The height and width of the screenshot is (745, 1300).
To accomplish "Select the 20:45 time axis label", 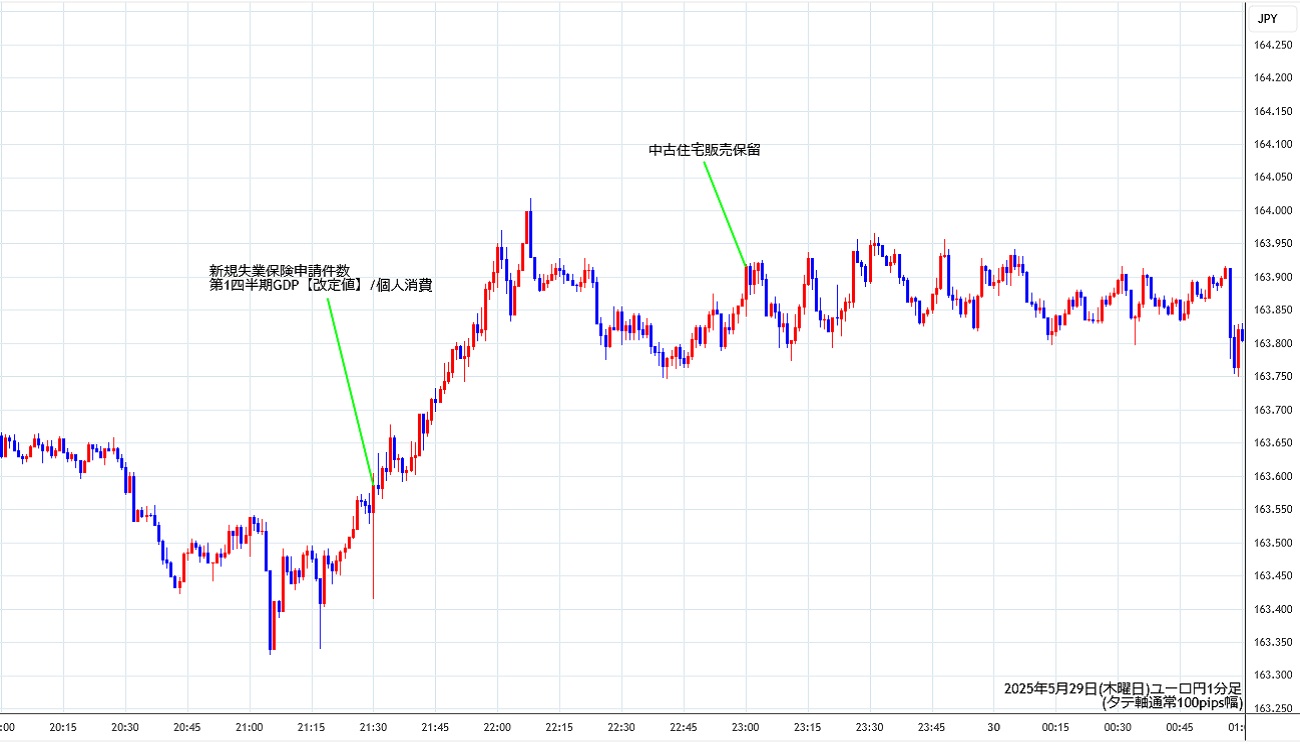I will coord(186,727).
